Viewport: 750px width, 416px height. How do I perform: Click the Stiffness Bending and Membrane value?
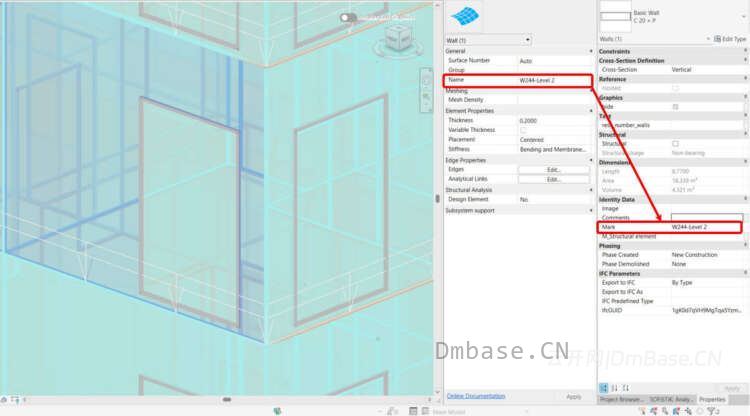(555, 149)
